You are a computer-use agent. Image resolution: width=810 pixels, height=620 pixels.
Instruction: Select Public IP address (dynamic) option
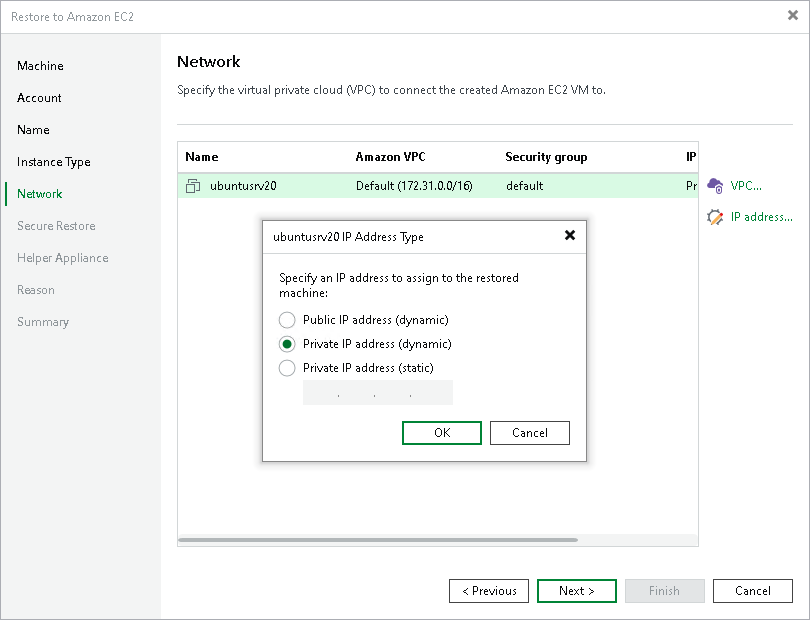(x=287, y=320)
